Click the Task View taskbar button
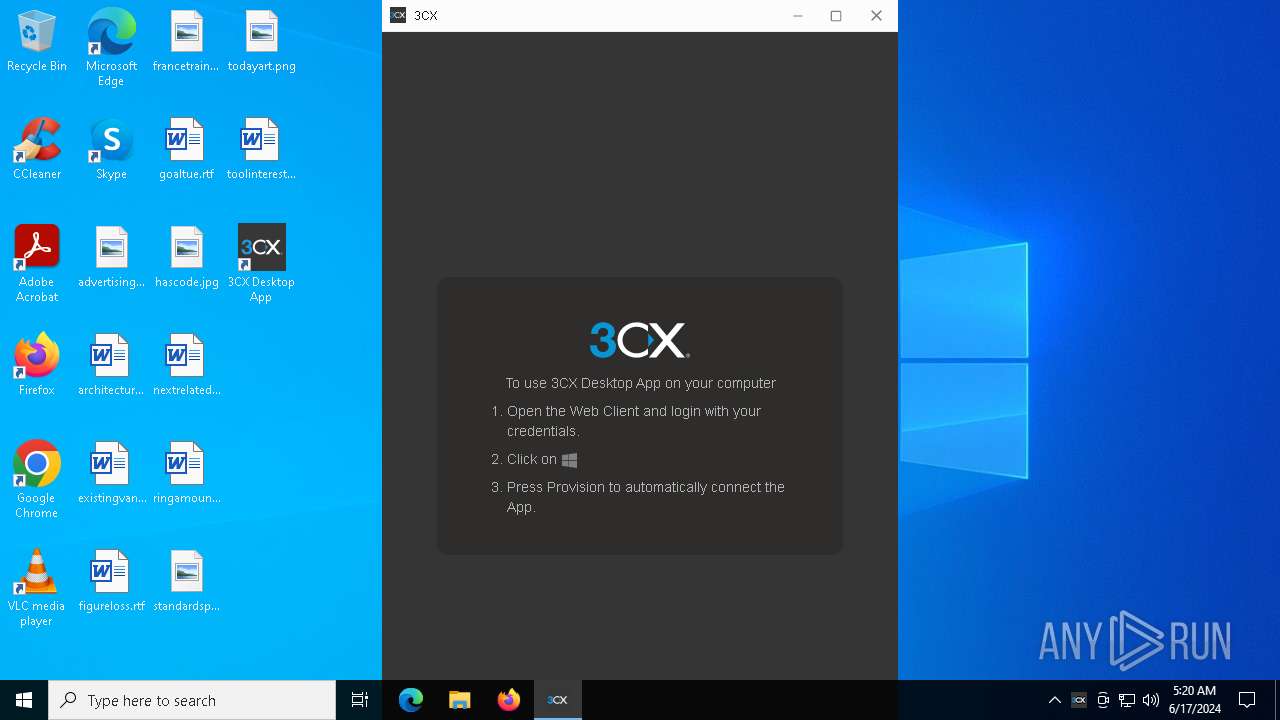Screen dimensions: 1280x720 (x=360, y=700)
